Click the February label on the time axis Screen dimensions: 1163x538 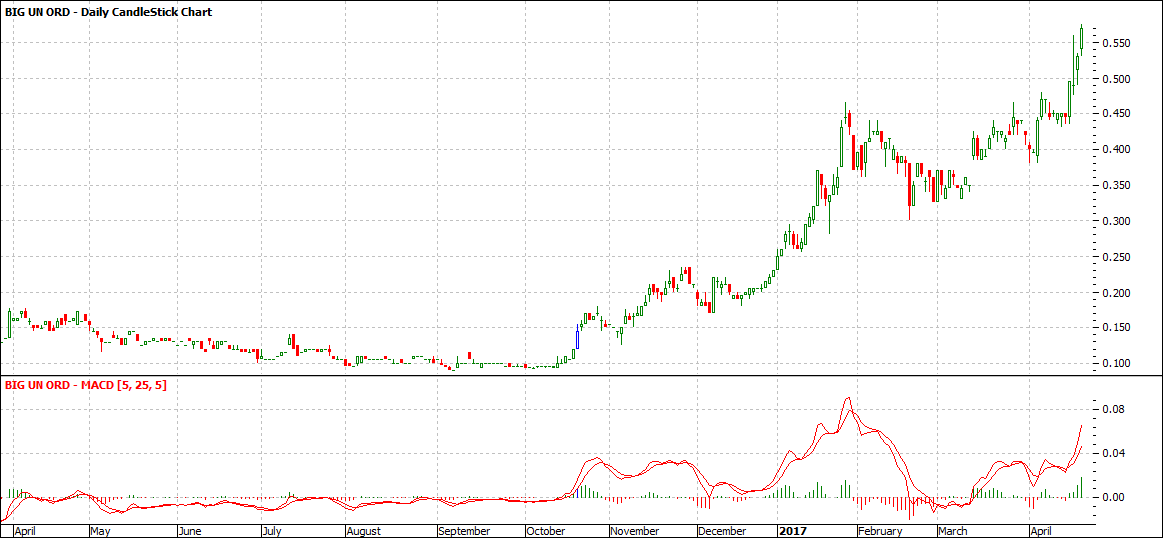tap(880, 531)
